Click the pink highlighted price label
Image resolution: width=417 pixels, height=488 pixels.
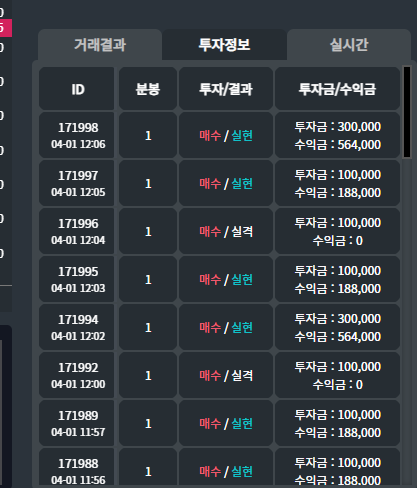(6, 28)
